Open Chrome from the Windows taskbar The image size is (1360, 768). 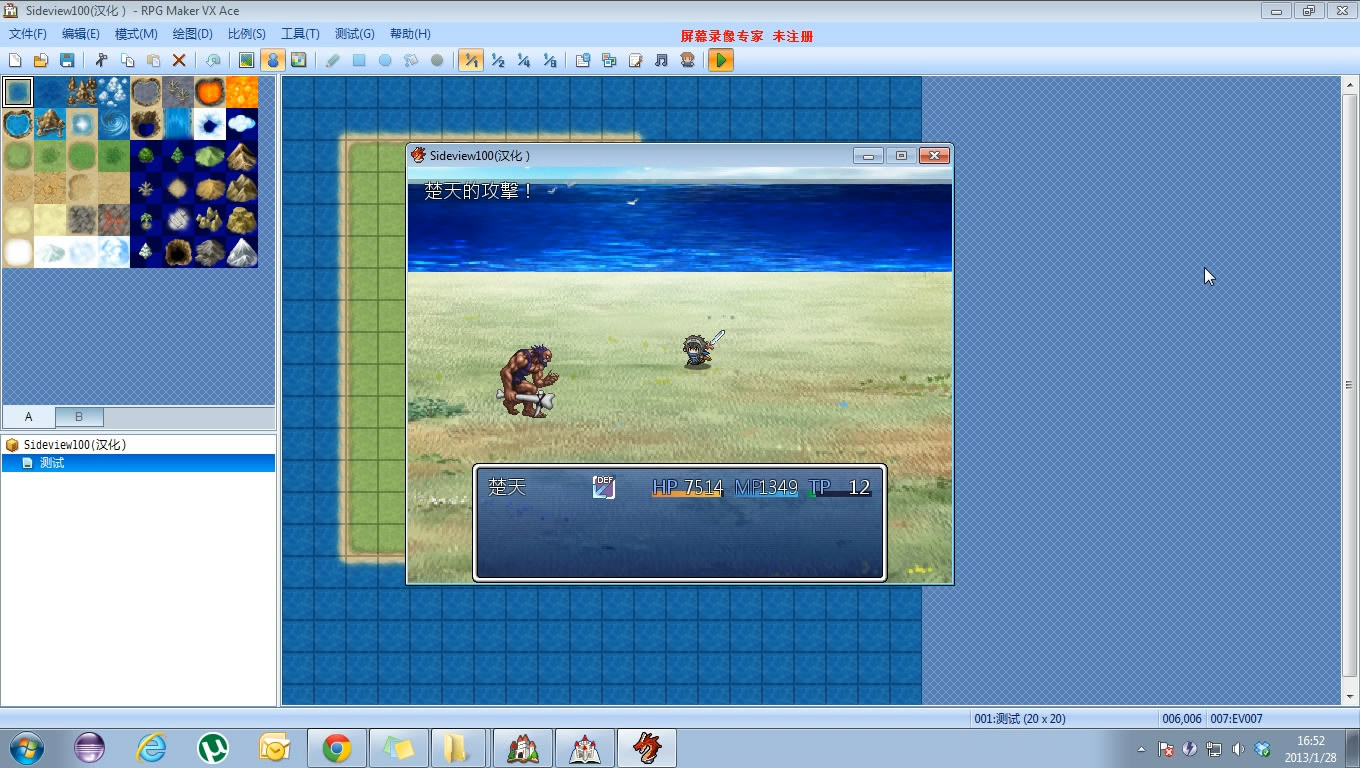[336, 748]
